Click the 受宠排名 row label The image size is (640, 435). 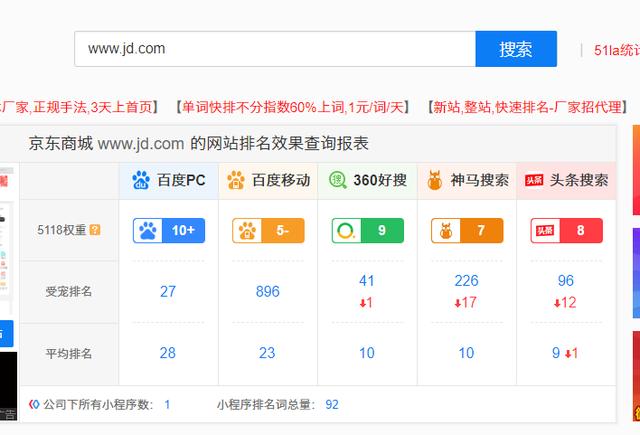[x=69, y=292]
